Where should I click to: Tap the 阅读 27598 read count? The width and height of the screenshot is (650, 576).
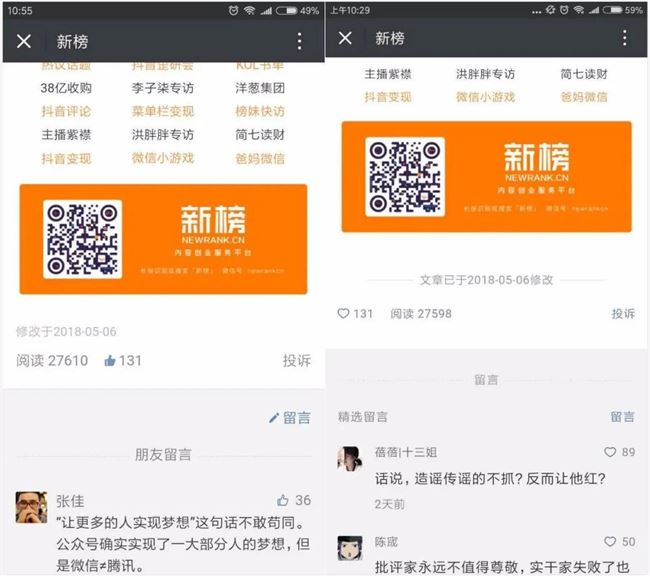point(421,314)
